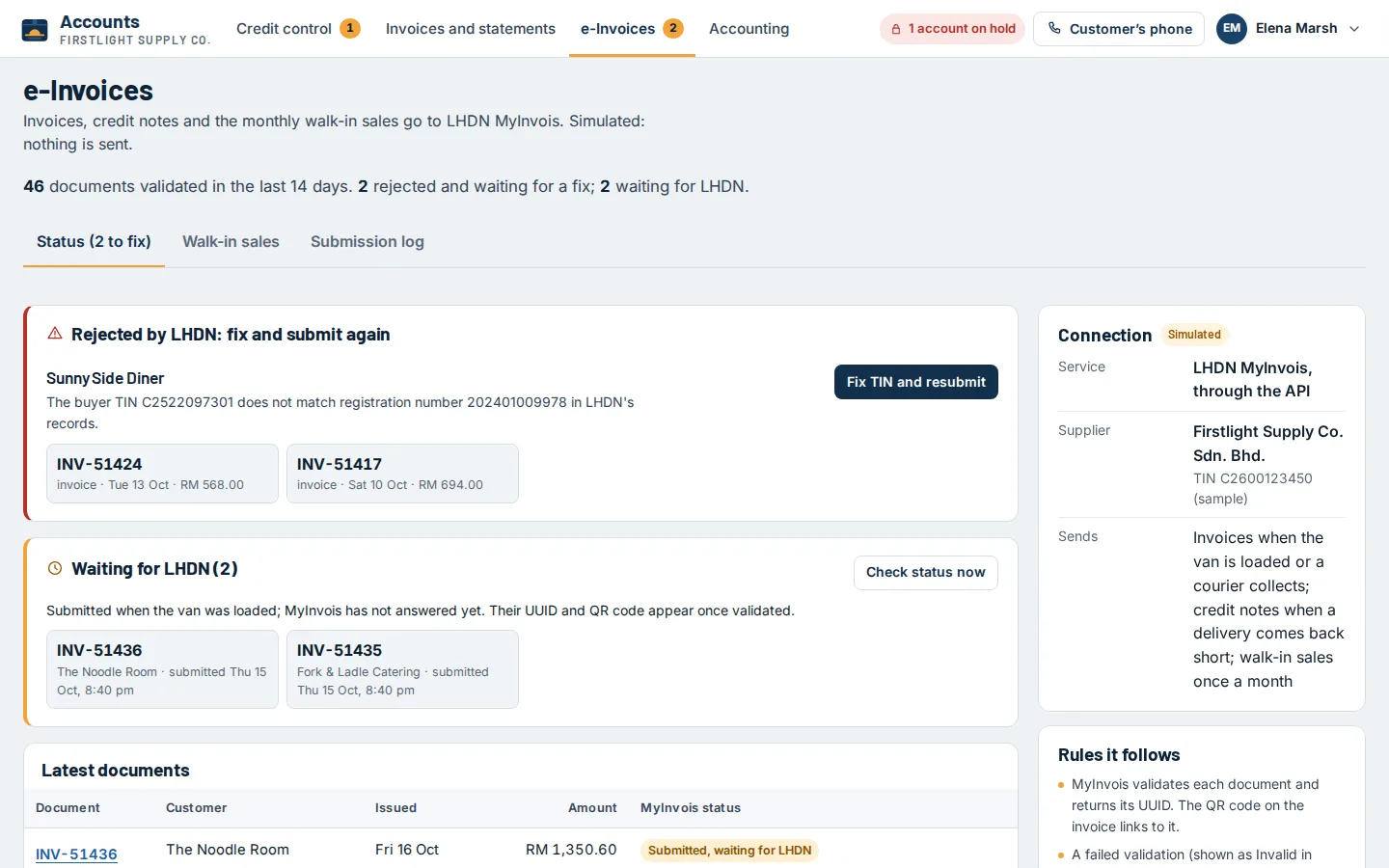Click the lock icon in account-on-hold badge
This screenshot has width=1389, height=868.
pos(896,29)
